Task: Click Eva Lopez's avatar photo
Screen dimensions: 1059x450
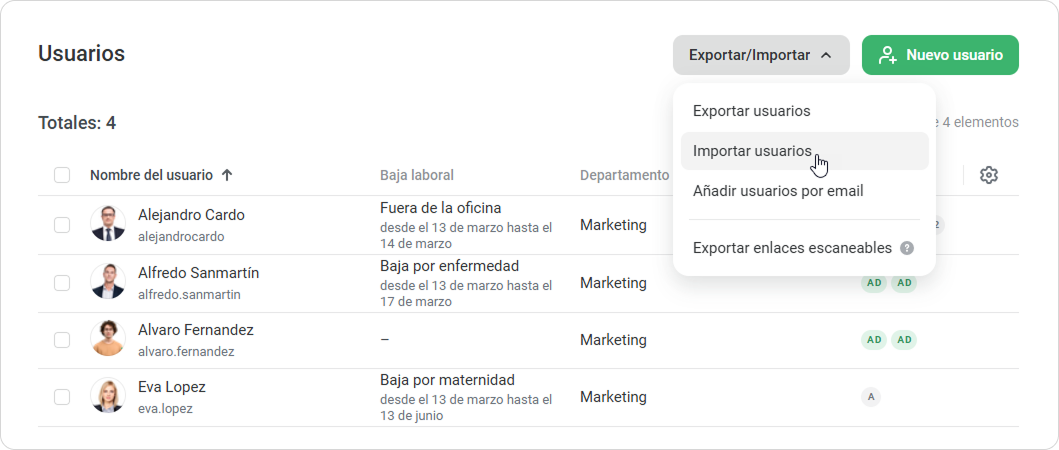Action: [108, 396]
